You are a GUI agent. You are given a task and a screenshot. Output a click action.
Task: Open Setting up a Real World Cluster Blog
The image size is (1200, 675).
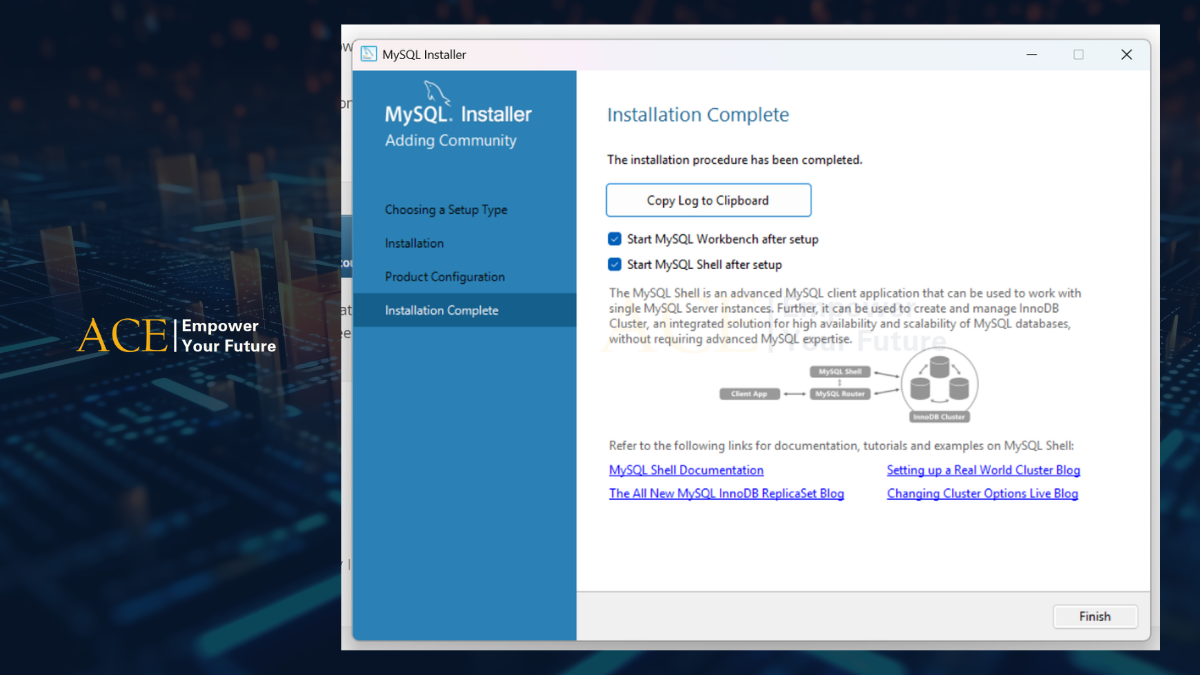coord(983,470)
